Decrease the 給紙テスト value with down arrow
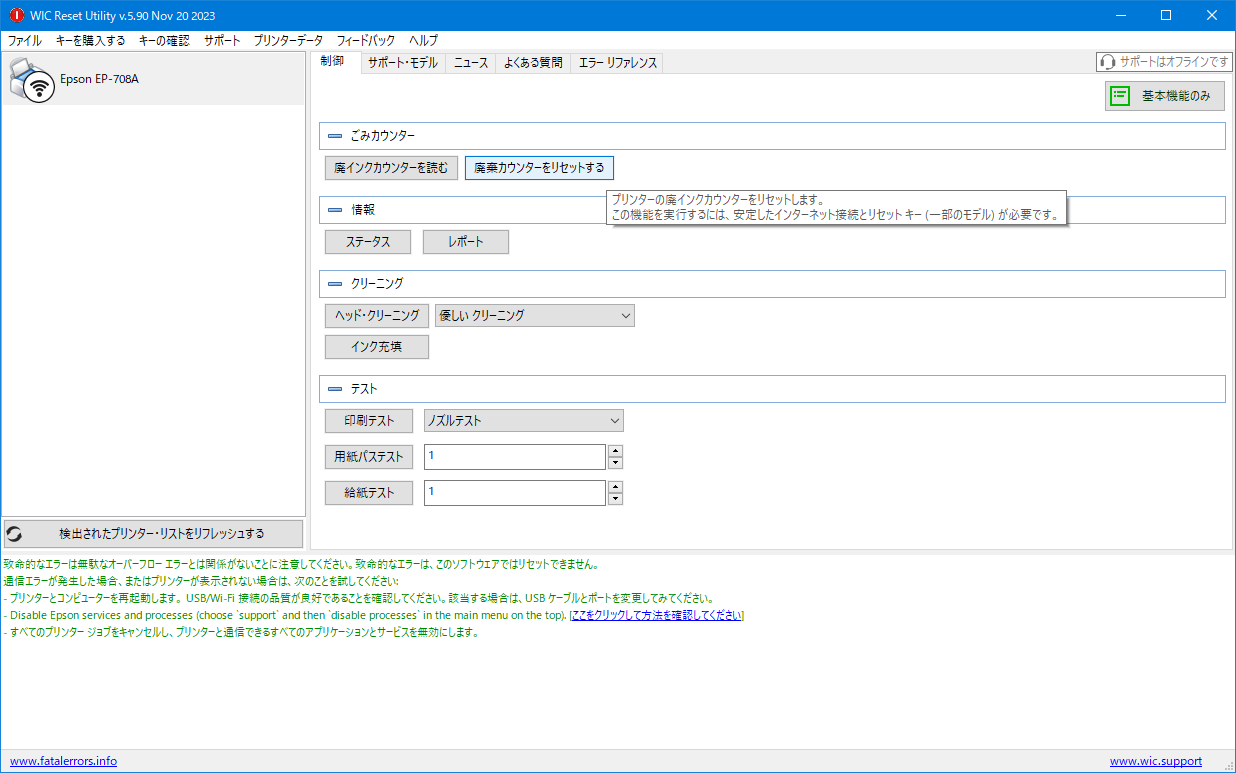1236x773 pixels. tap(615, 499)
